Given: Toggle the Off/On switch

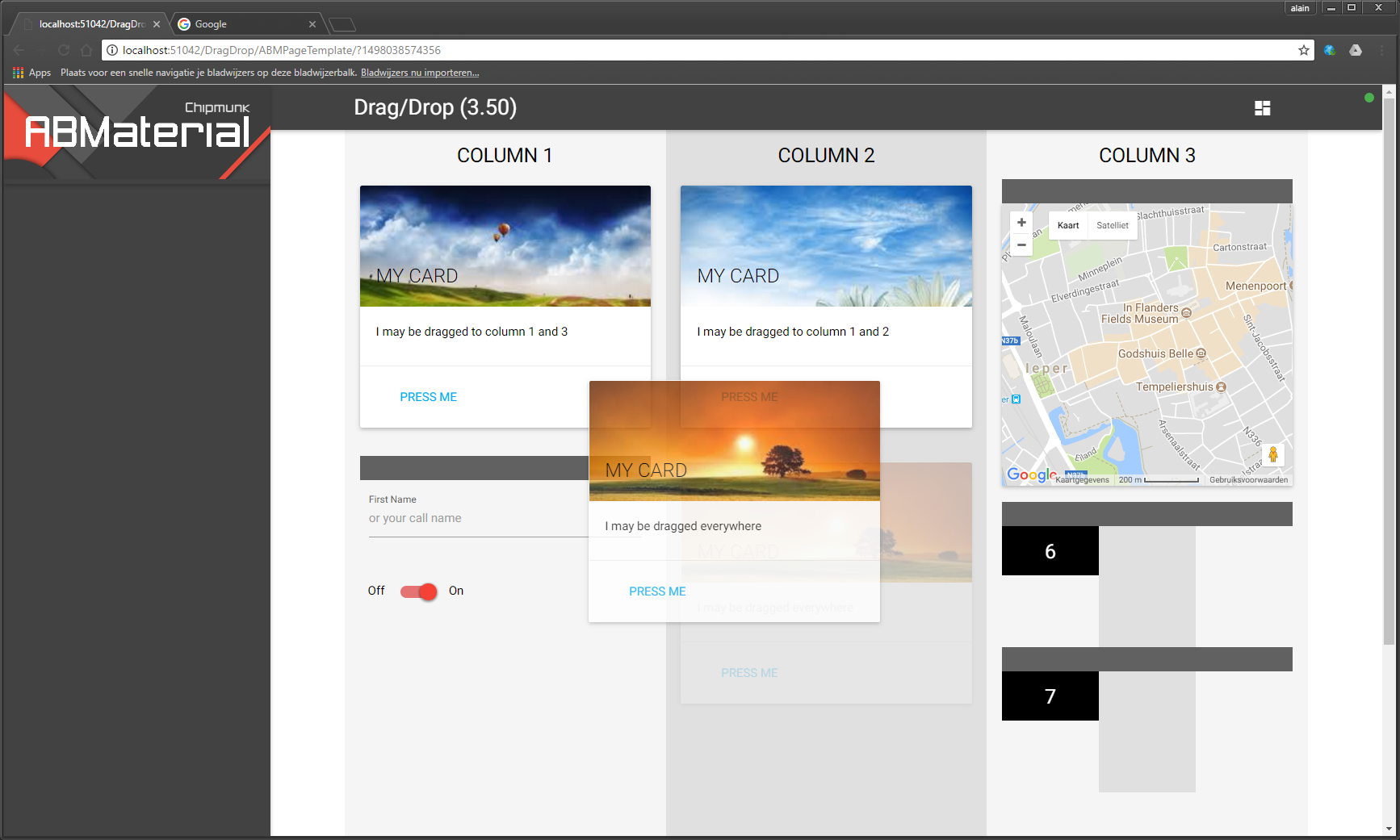Looking at the screenshot, I should click(419, 591).
